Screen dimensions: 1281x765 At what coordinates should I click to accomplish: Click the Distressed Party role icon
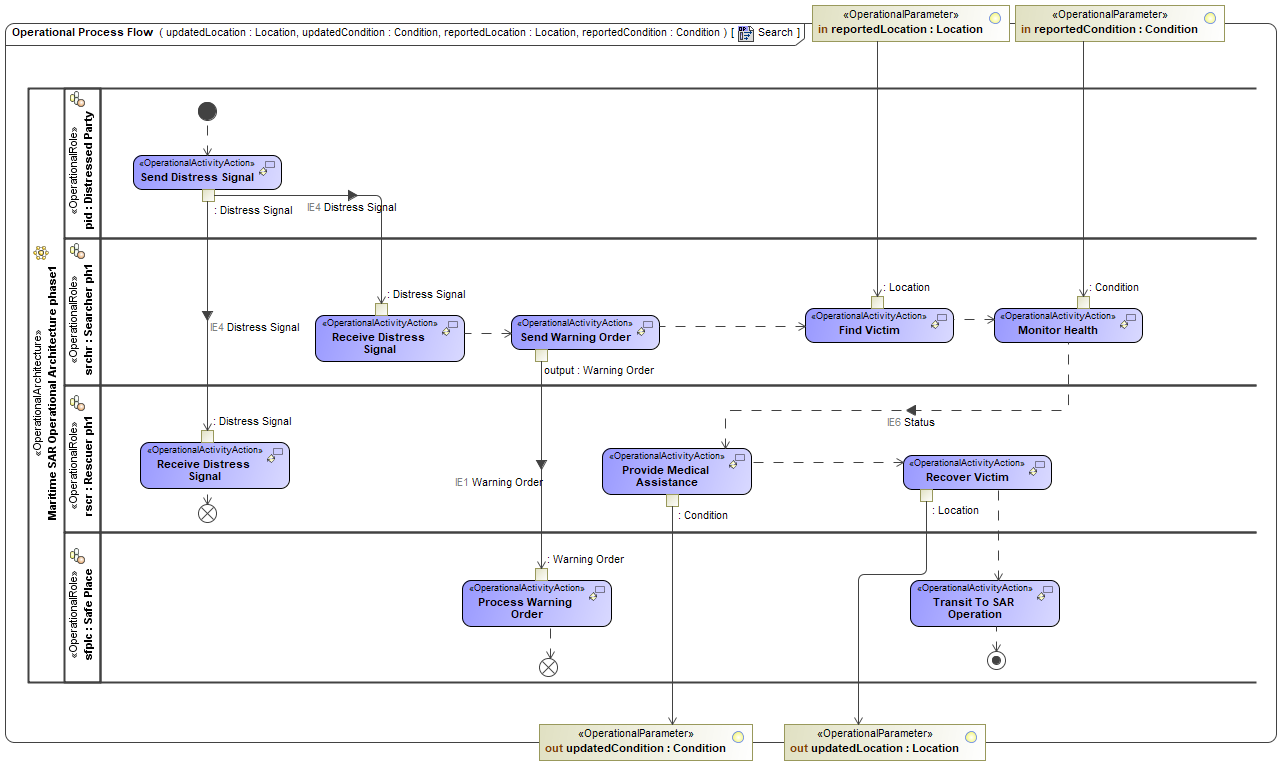pos(77,100)
